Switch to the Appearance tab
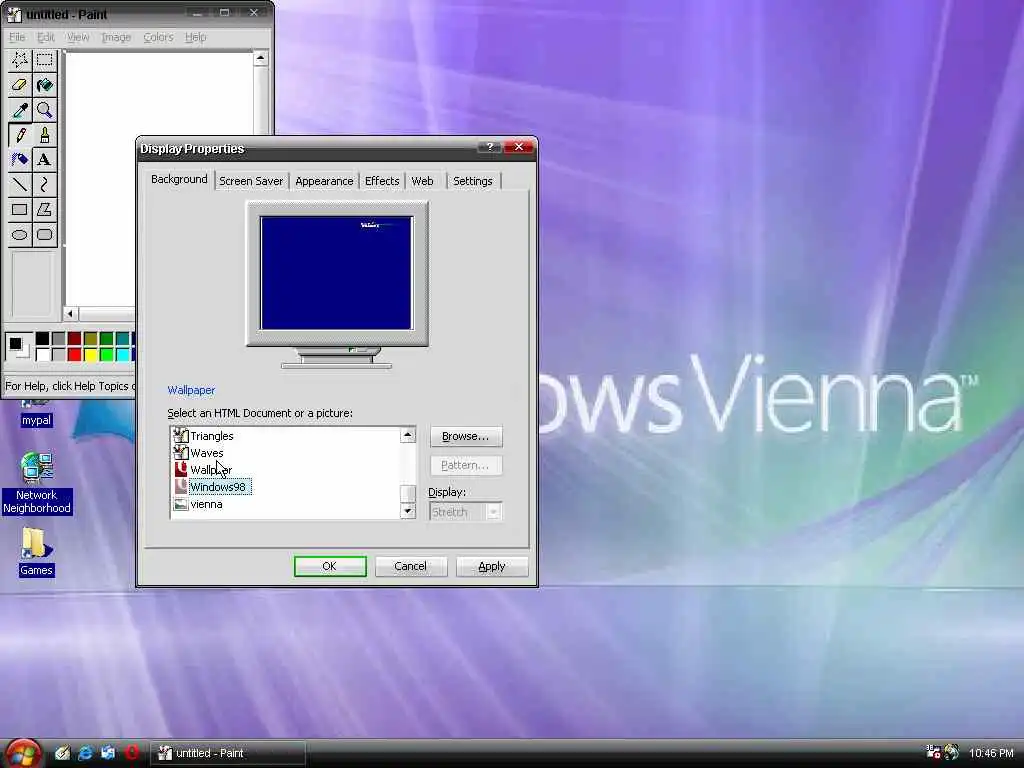 point(324,181)
